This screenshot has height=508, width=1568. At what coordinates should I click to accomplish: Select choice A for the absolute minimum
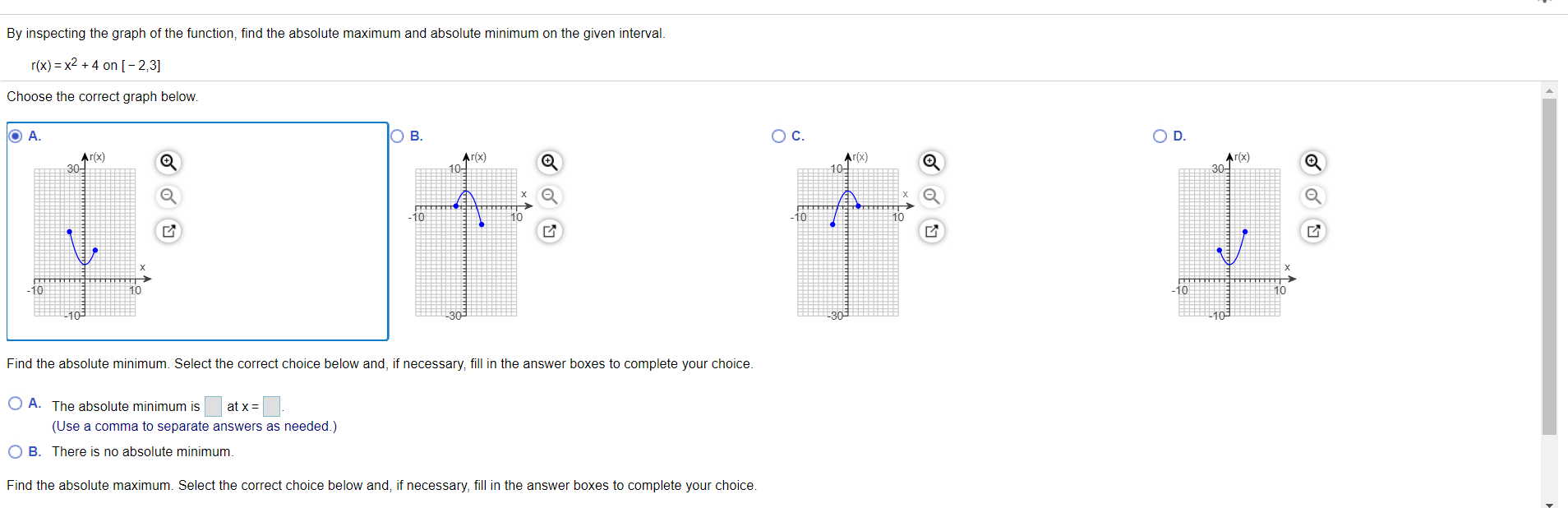[x=15, y=404]
